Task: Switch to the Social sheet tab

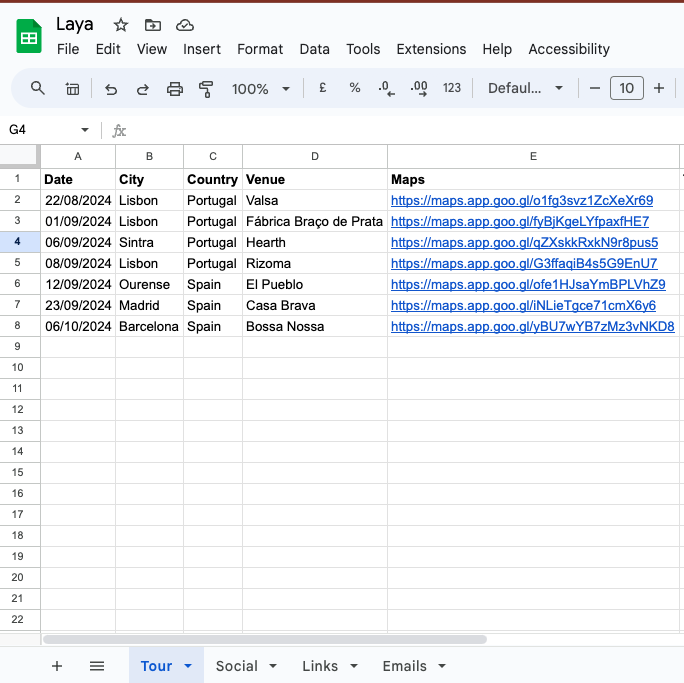Action: pyautogui.click(x=236, y=666)
